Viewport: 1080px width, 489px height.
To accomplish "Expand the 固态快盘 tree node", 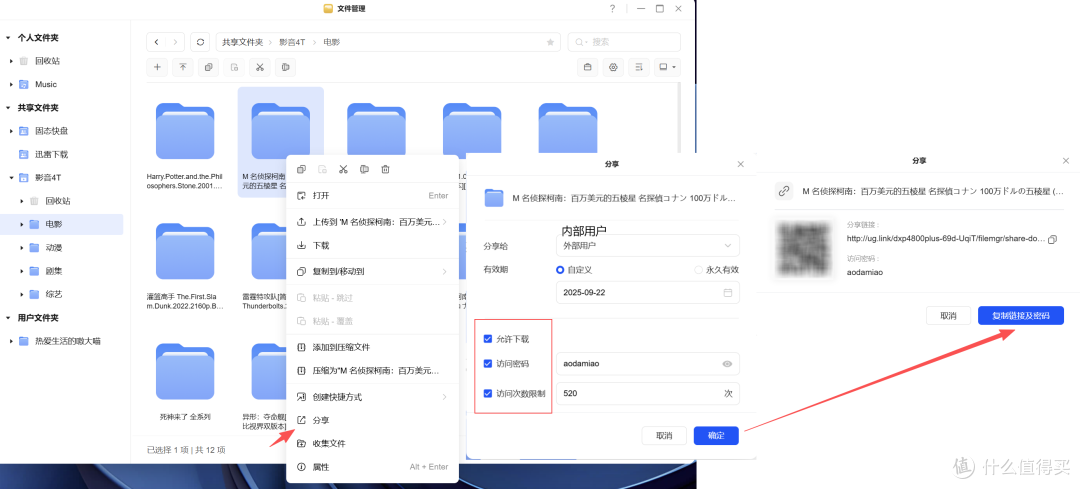I will (12, 131).
